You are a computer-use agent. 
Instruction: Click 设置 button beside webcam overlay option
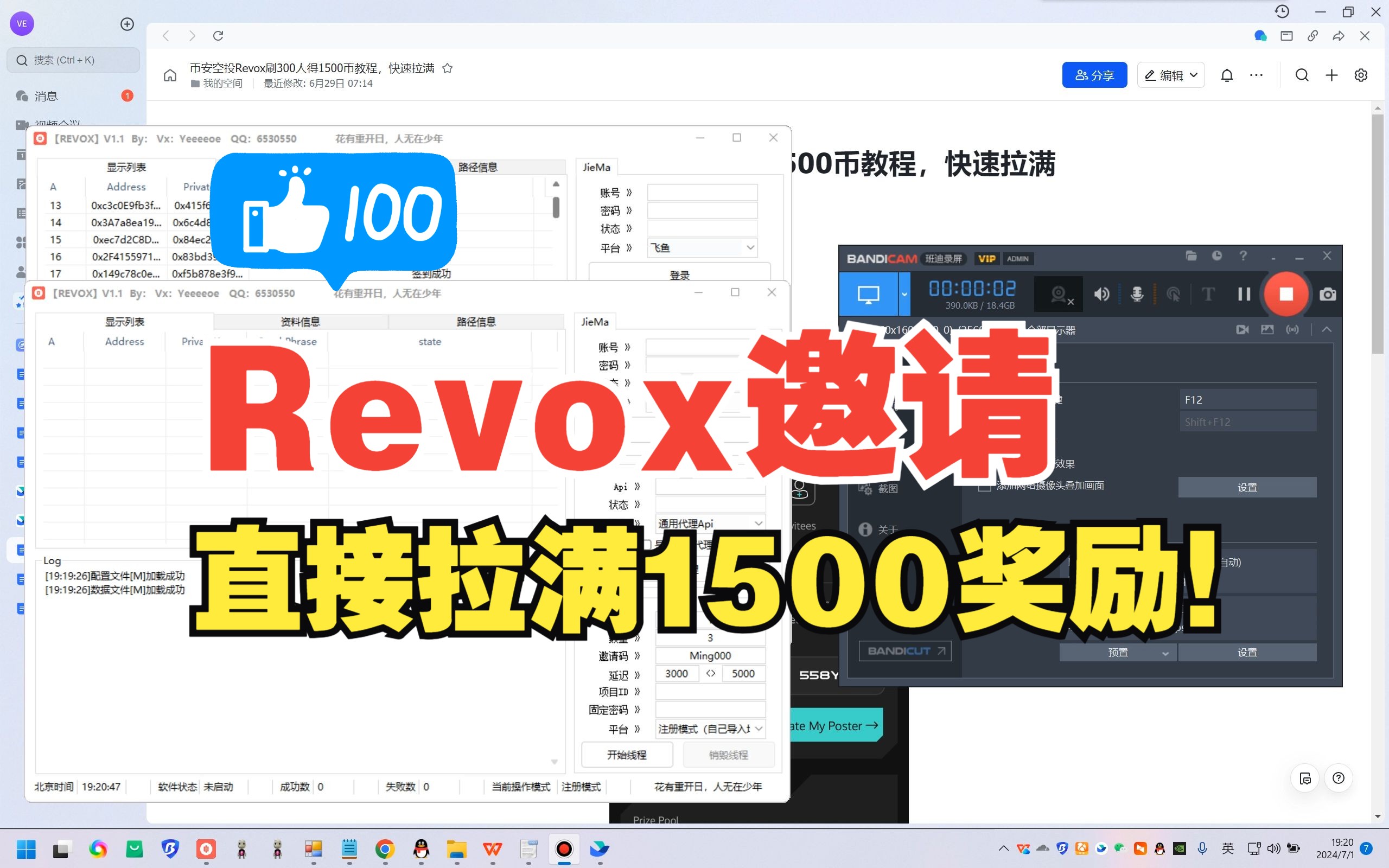click(x=1247, y=487)
